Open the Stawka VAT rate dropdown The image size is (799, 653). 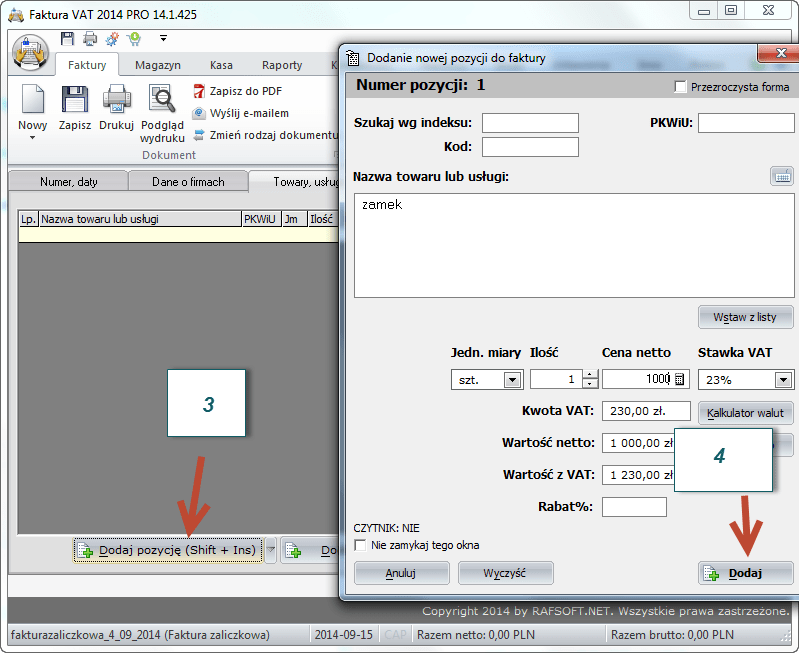pyautogui.click(x=783, y=380)
